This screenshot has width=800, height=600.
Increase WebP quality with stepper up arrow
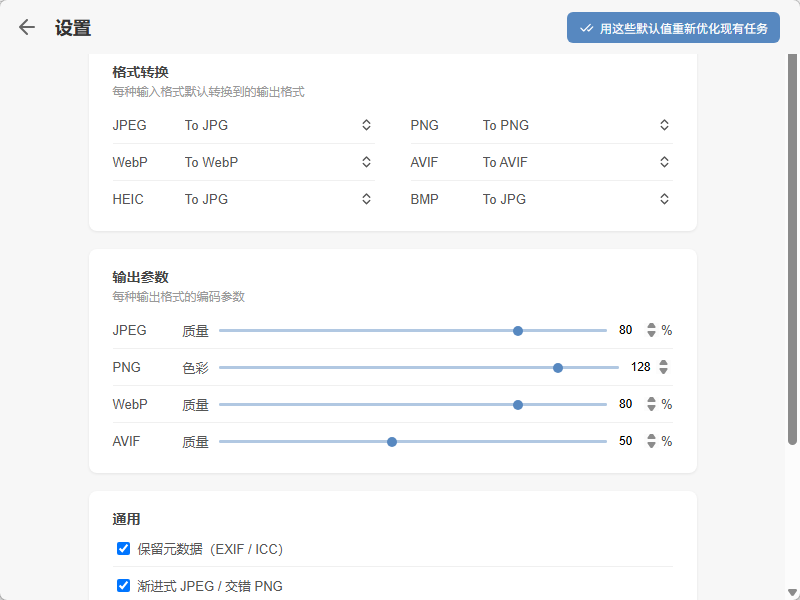[x=651, y=400]
